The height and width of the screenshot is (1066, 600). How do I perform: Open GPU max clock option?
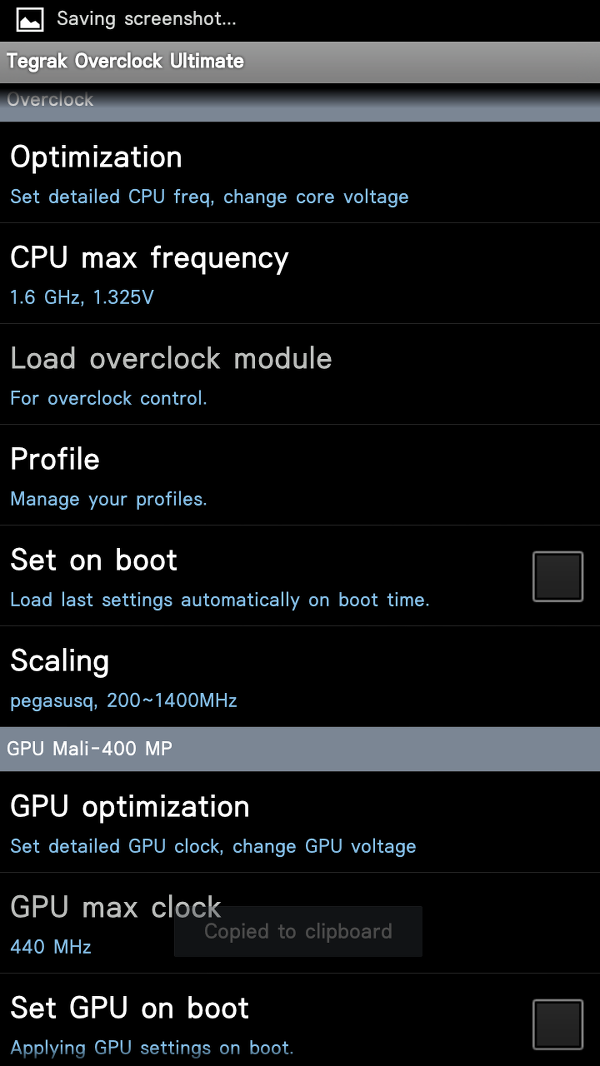coord(300,923)
